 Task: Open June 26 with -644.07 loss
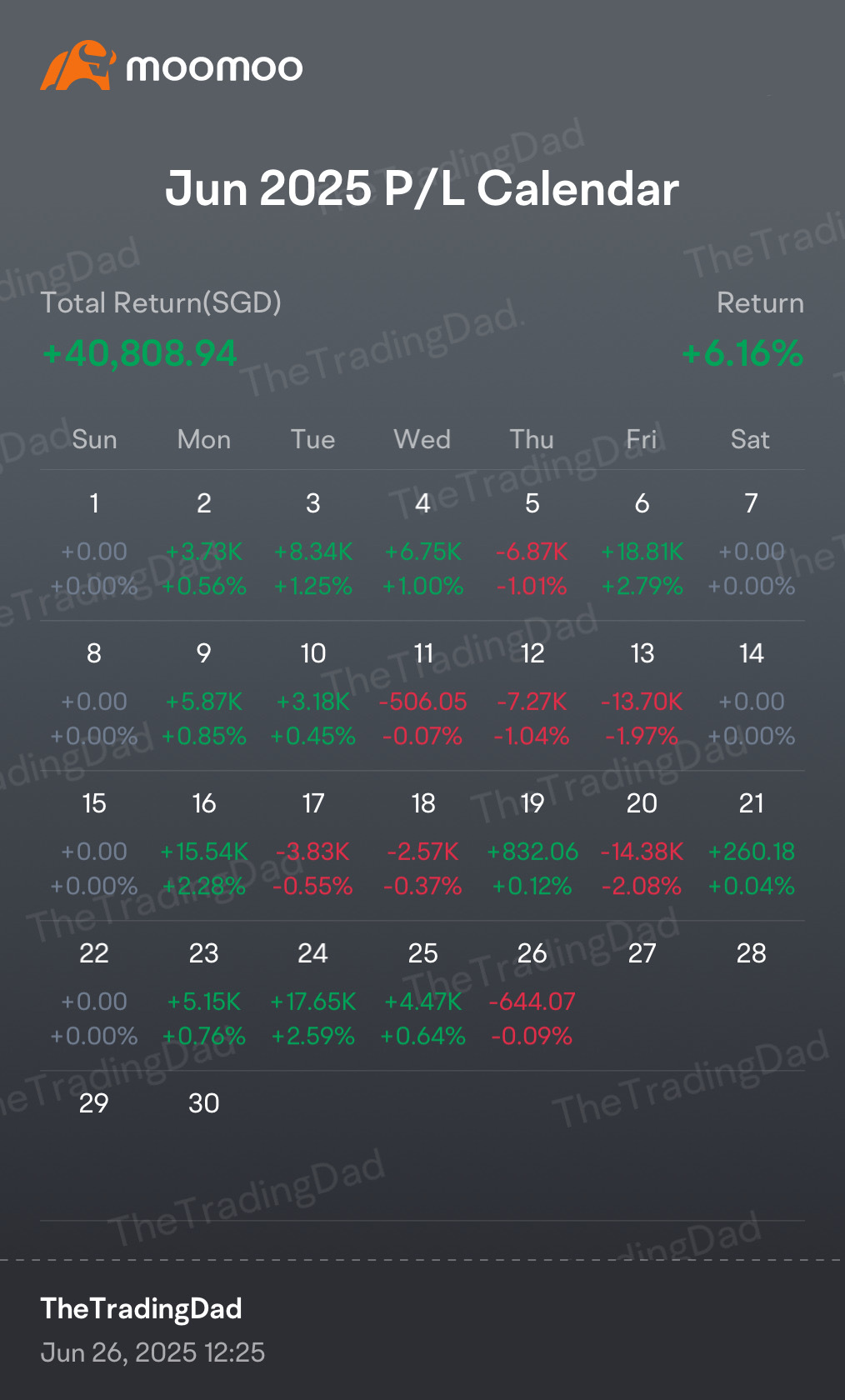point(532,995)
